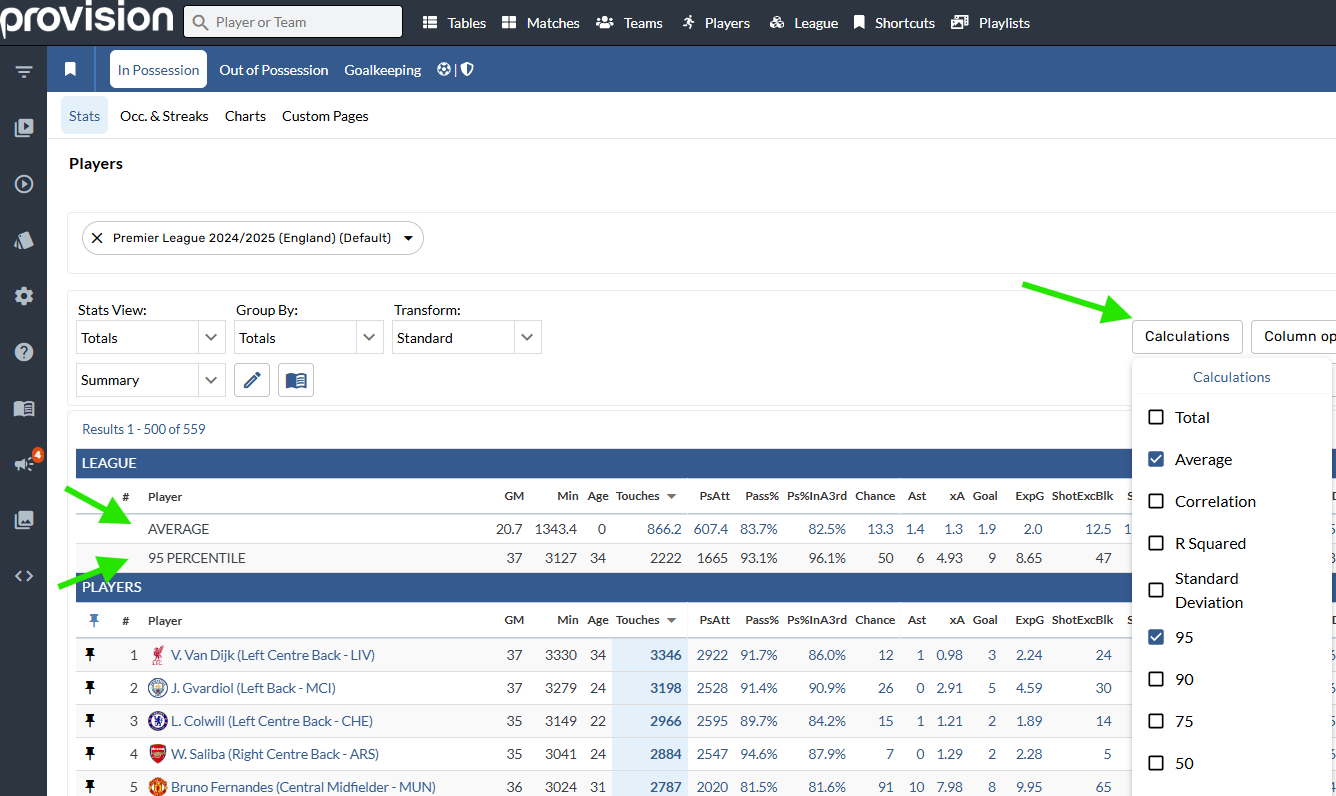Open J. Gvardiol player link

pos(253,688)
